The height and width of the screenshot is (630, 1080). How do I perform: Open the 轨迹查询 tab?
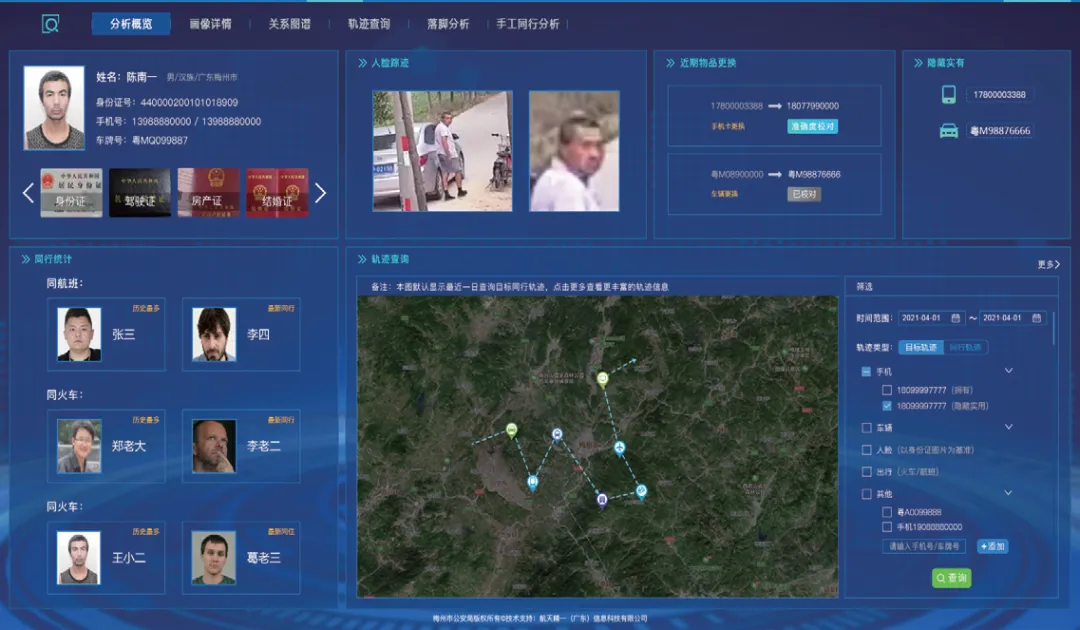(x=369, y=24)
